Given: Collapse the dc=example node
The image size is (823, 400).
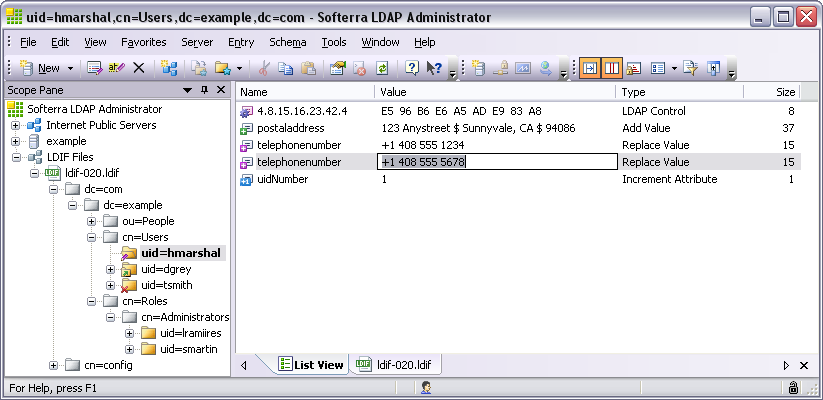Looking at the screenshot, I should (72, 205).
